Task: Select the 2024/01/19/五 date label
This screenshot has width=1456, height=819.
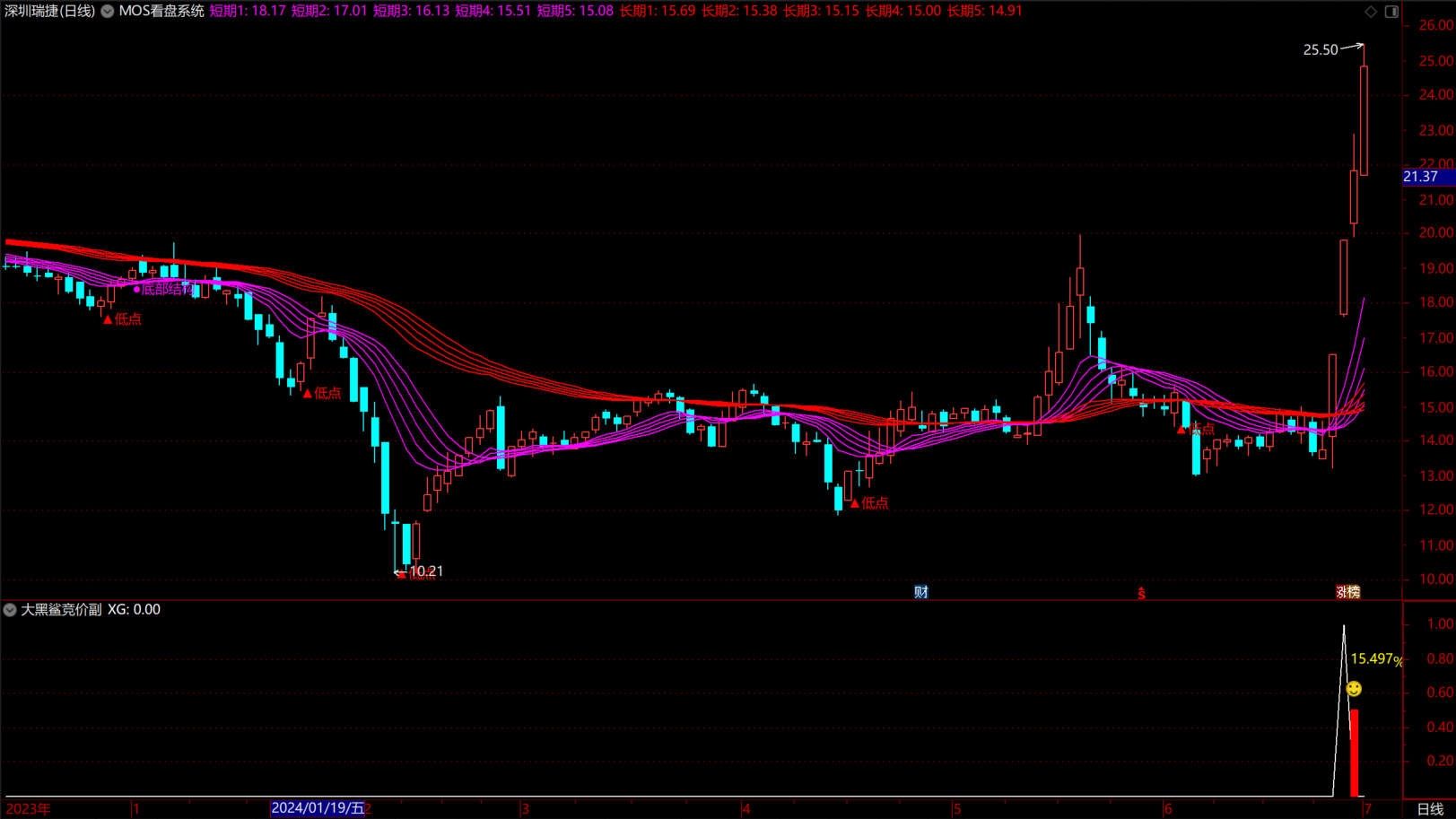Action: tap(318, 808)
